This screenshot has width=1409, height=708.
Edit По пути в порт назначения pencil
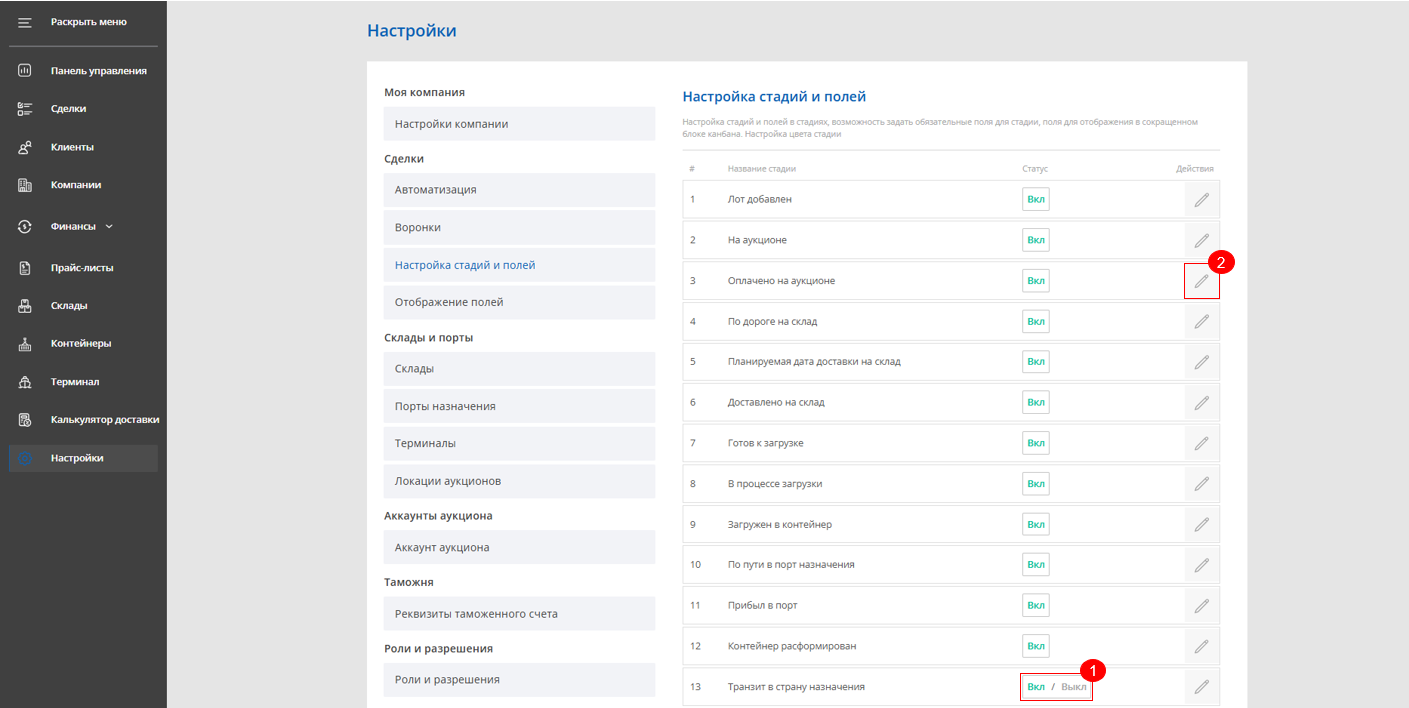[1201, 565]
